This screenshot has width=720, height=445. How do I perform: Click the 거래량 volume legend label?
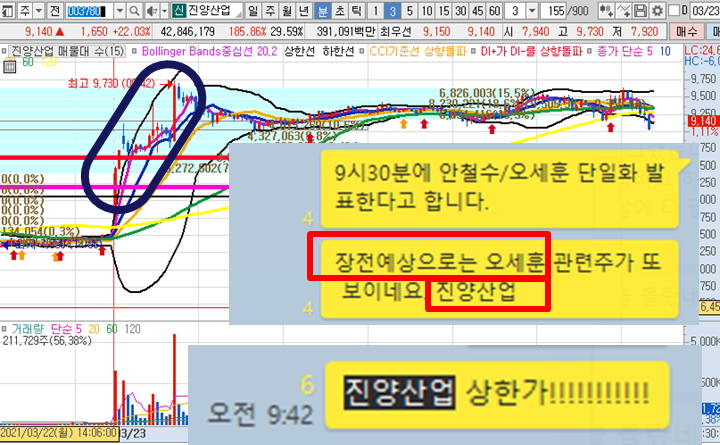27,329
